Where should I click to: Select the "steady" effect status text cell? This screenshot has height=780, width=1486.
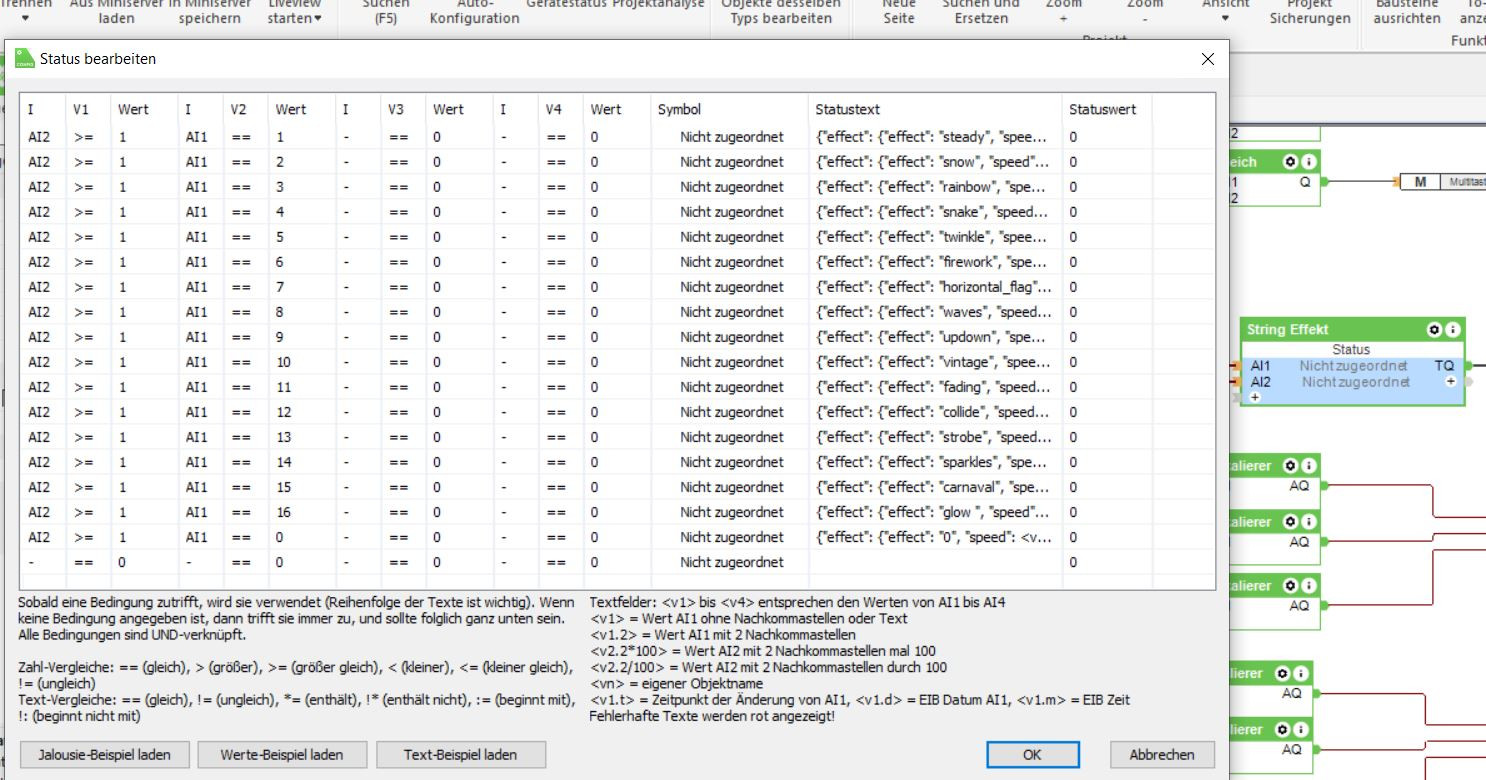click(x=935, y=137)
